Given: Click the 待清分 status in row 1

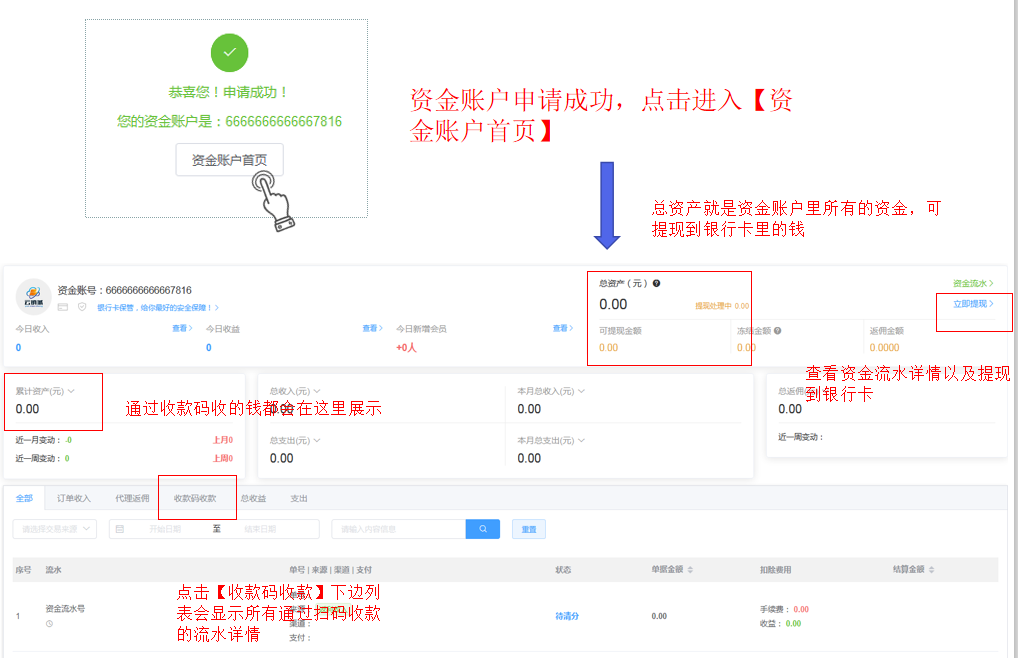Looking at the screenshot, I should pos(567,616).
